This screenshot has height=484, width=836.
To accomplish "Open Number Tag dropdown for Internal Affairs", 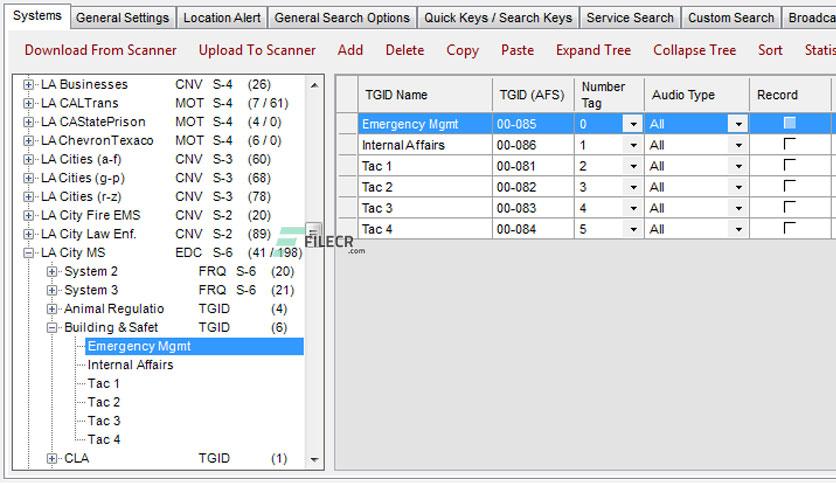I will point(633,145).
